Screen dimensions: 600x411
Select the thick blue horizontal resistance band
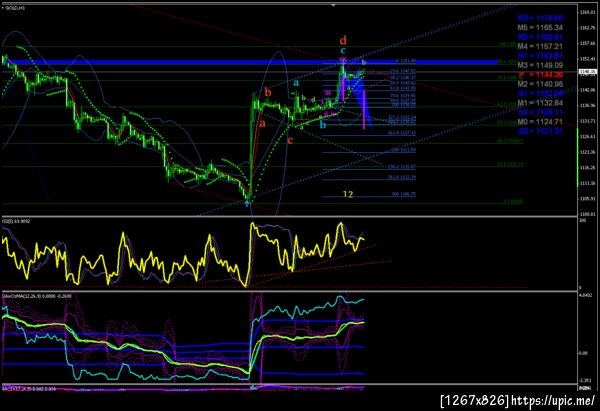pos(250,62)
